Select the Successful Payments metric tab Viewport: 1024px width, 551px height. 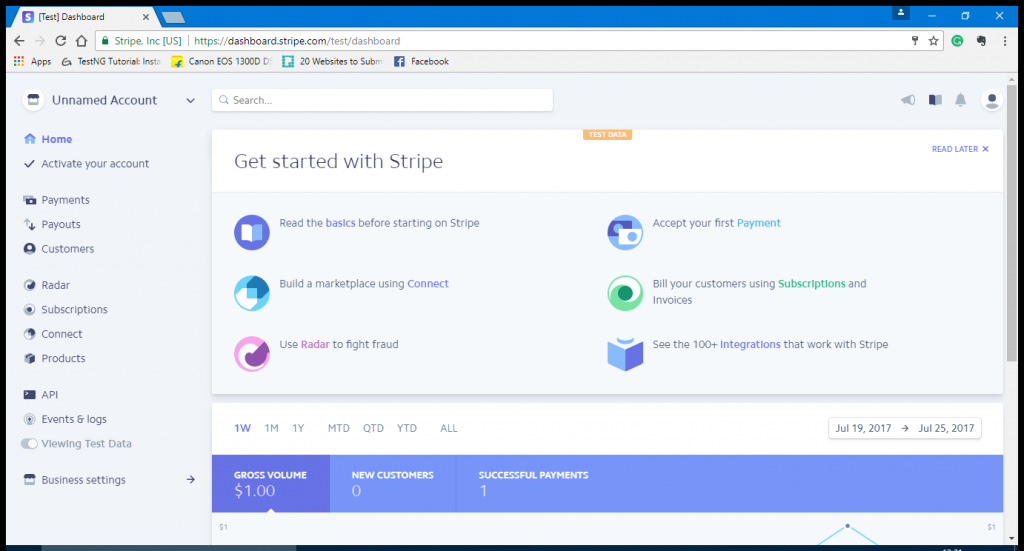coord(534,484)
